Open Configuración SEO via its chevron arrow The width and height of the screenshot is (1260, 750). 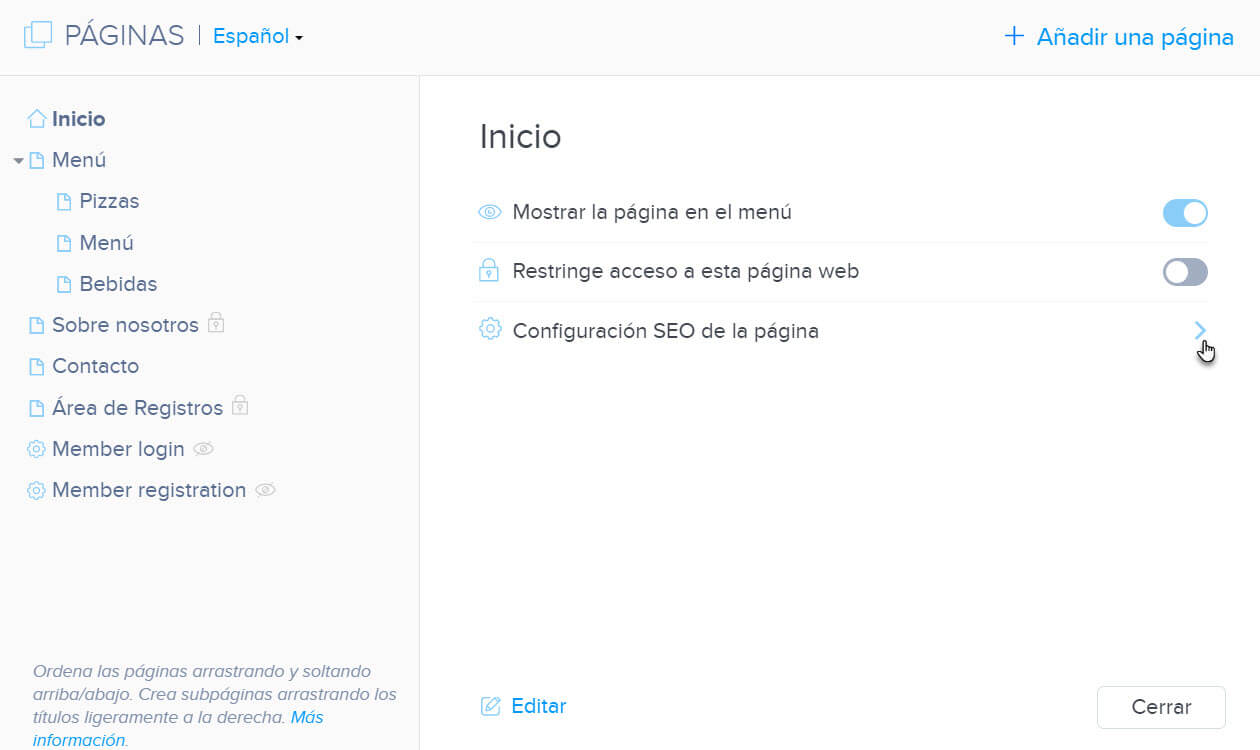[1199, 330]
